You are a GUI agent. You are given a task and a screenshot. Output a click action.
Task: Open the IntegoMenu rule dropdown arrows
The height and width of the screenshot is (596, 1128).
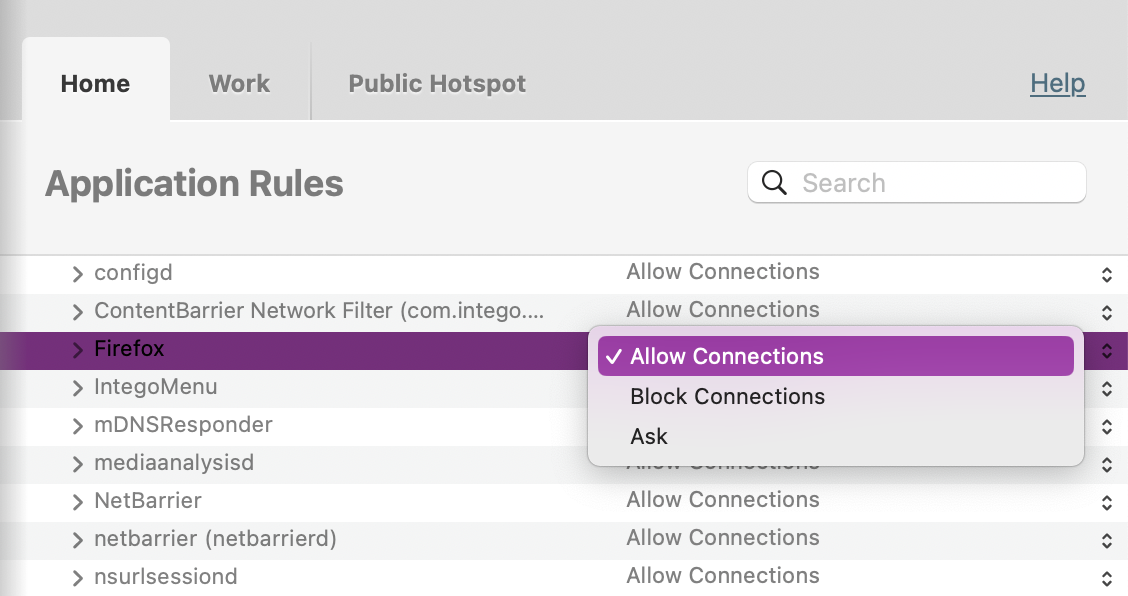(x=1106, y=389)
